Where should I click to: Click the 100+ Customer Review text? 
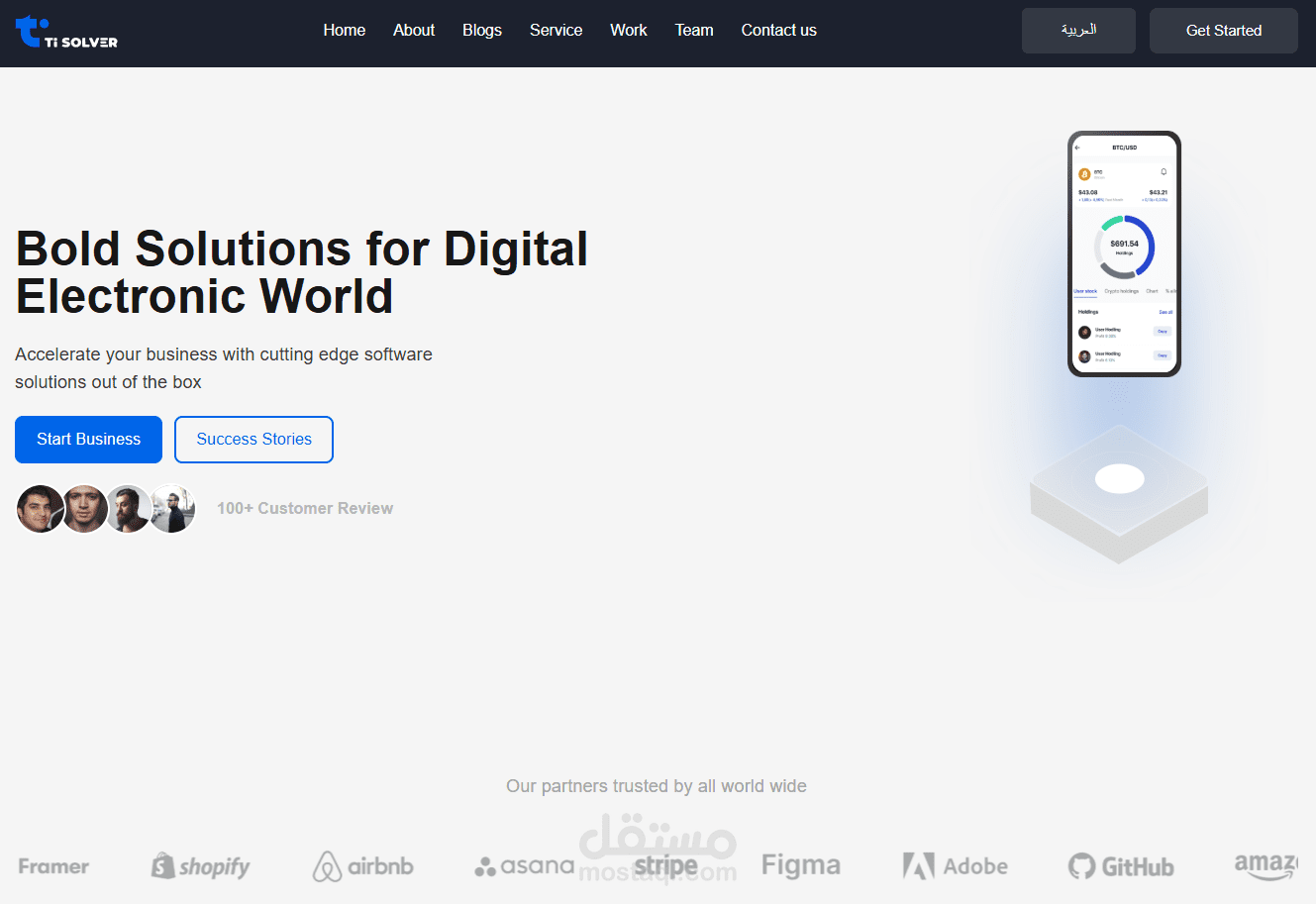point(305,508)
